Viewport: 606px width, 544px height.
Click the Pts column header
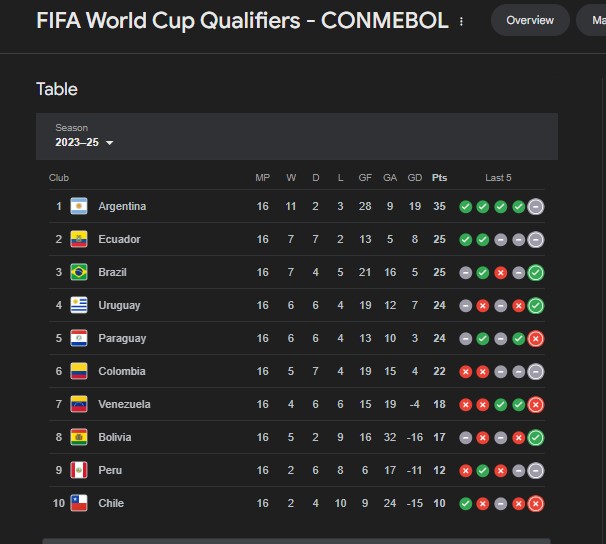(439, 178)
